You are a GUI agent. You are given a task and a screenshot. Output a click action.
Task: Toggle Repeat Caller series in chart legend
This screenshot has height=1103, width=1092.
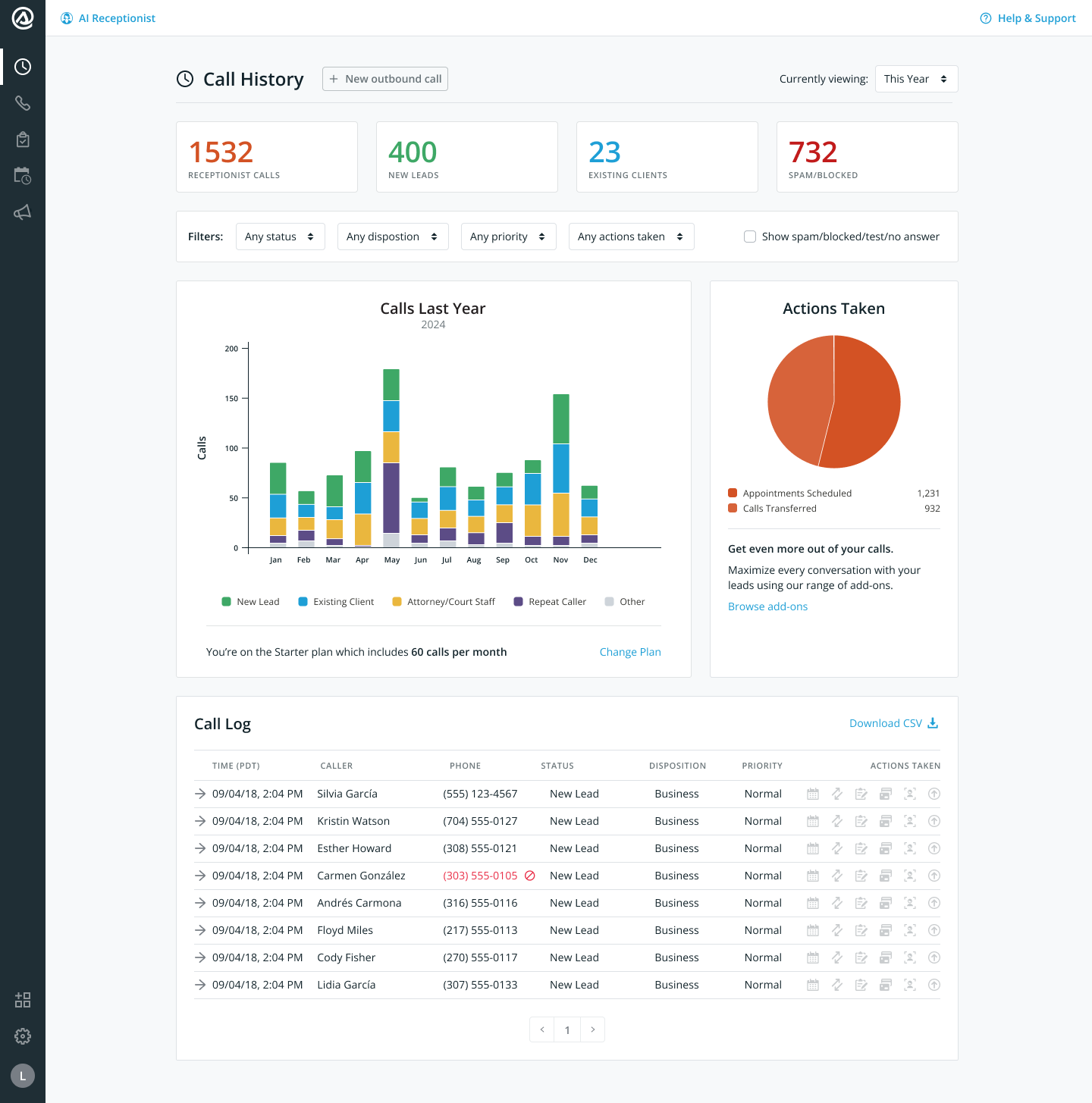tap(550, 602)
